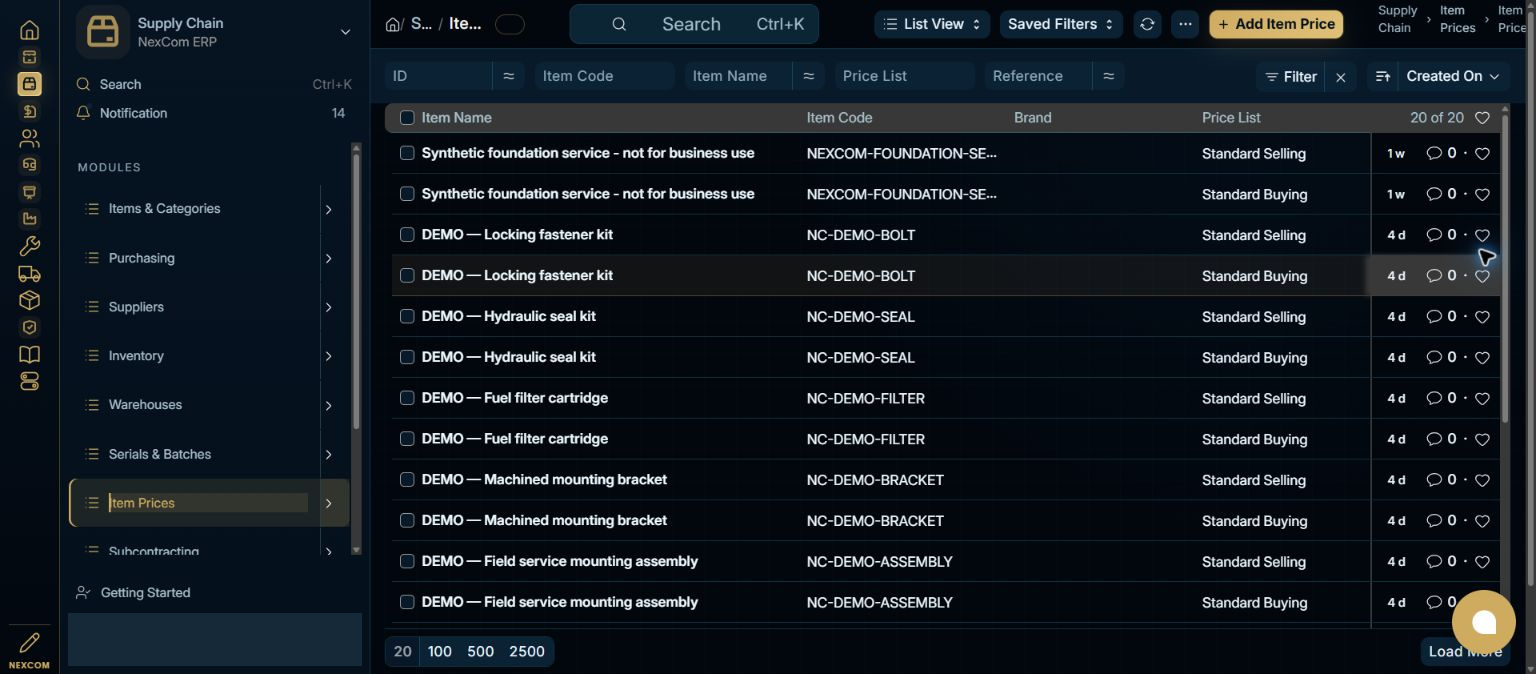1536x674 pixels.
Task: Open the Items & Categories module
Action: click(164, 209)
